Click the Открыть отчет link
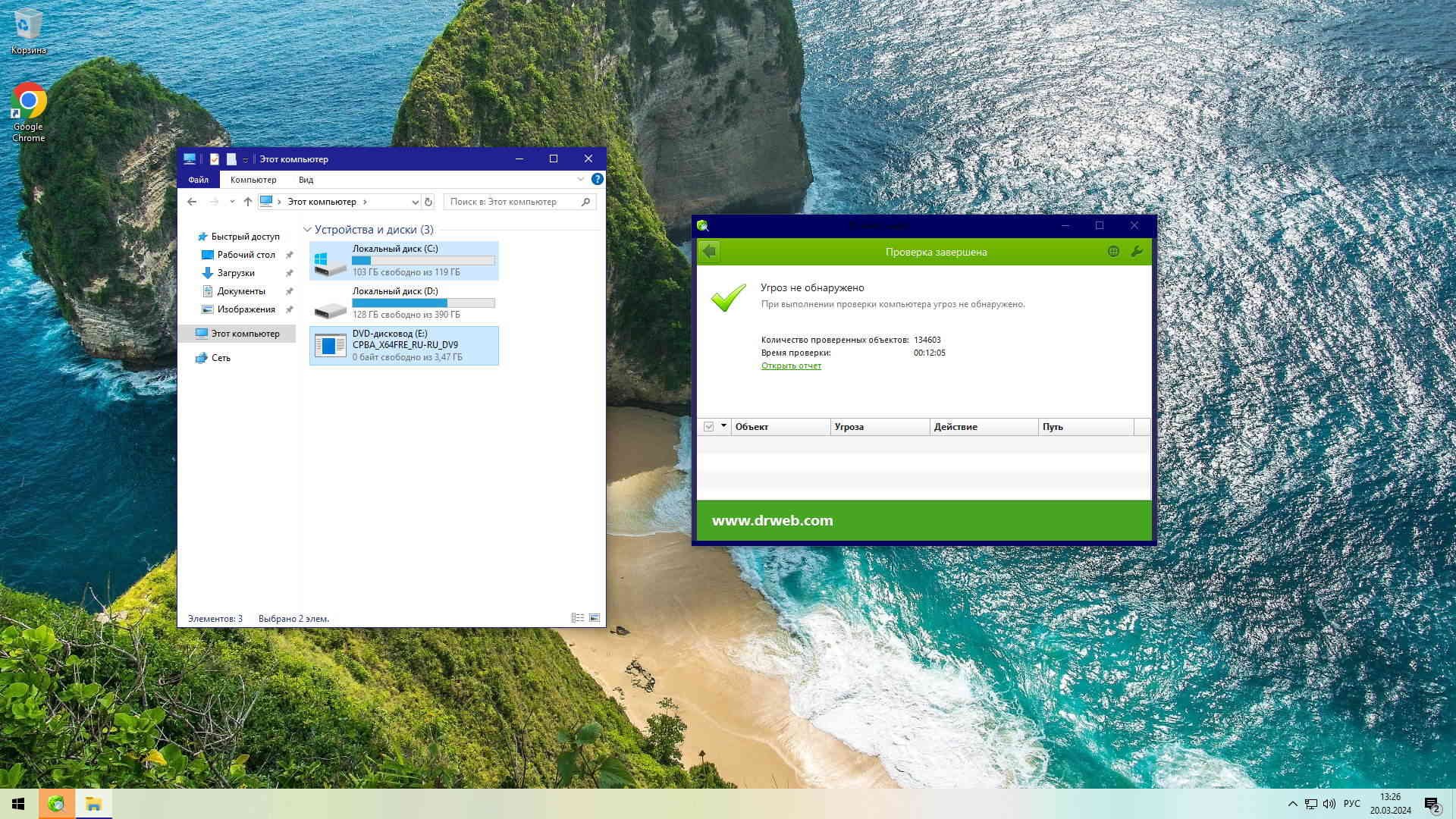1456x819 pixels. (x=791, y=366)
